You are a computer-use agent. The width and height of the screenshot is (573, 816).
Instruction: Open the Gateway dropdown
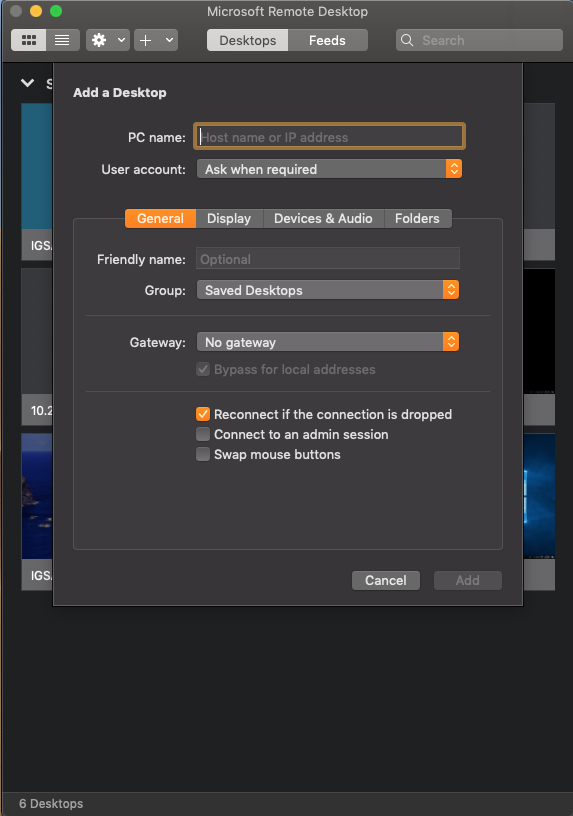pos(328,342)
